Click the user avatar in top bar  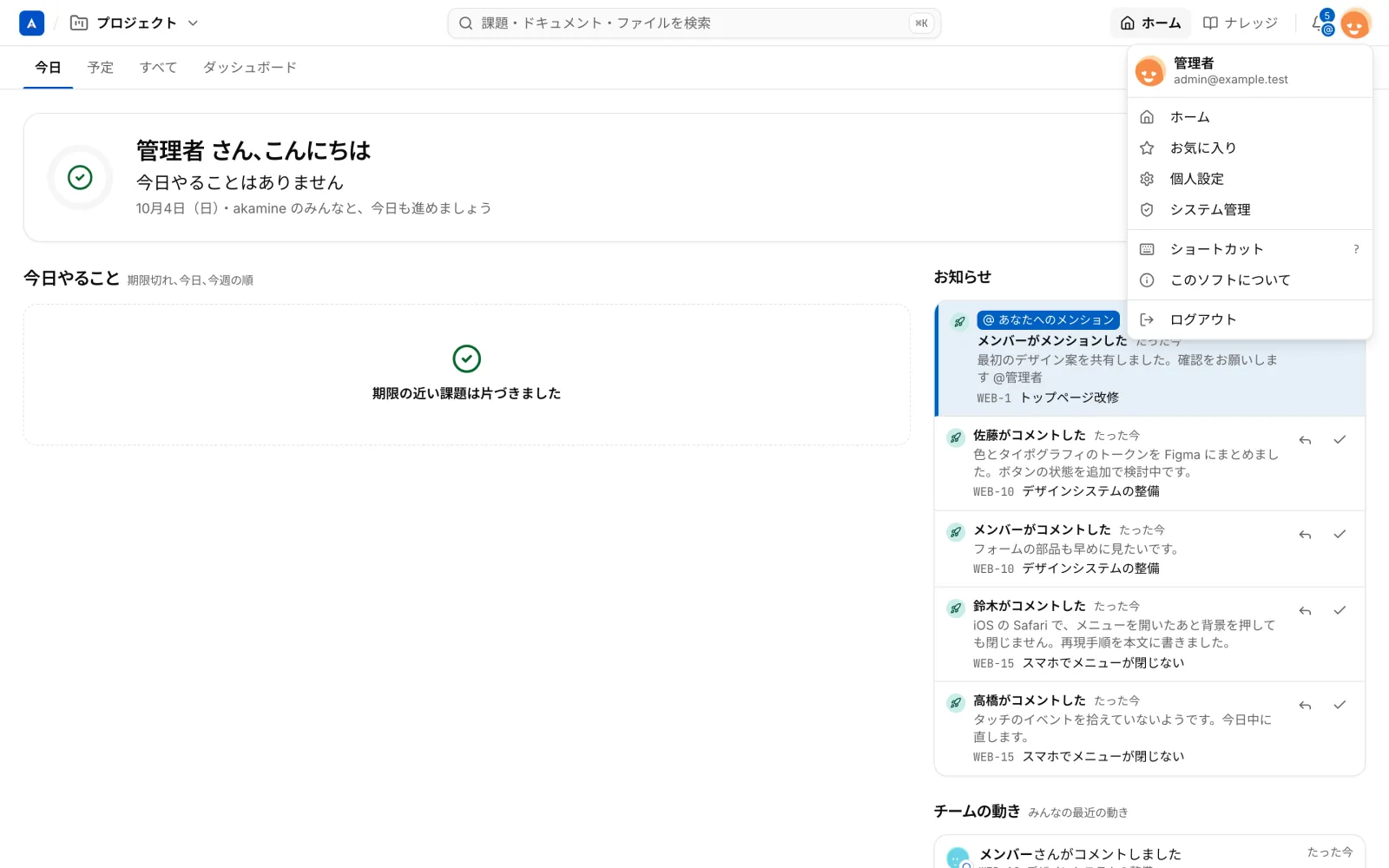pos(1354,23)
